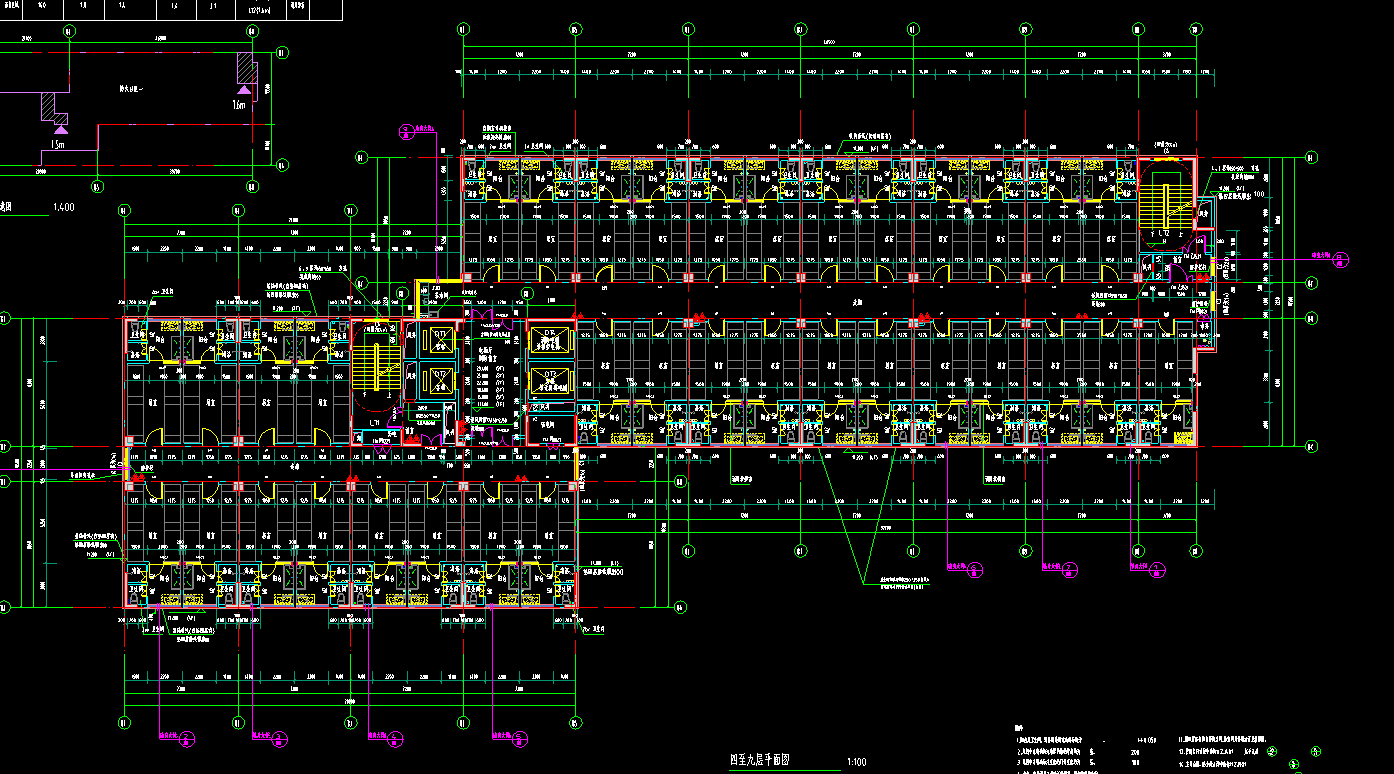Viewport: 1394px width, 774px height.
Task: Click the hatched block beside the 16m label
Action: pyautogui.click(x=248, y=68)
